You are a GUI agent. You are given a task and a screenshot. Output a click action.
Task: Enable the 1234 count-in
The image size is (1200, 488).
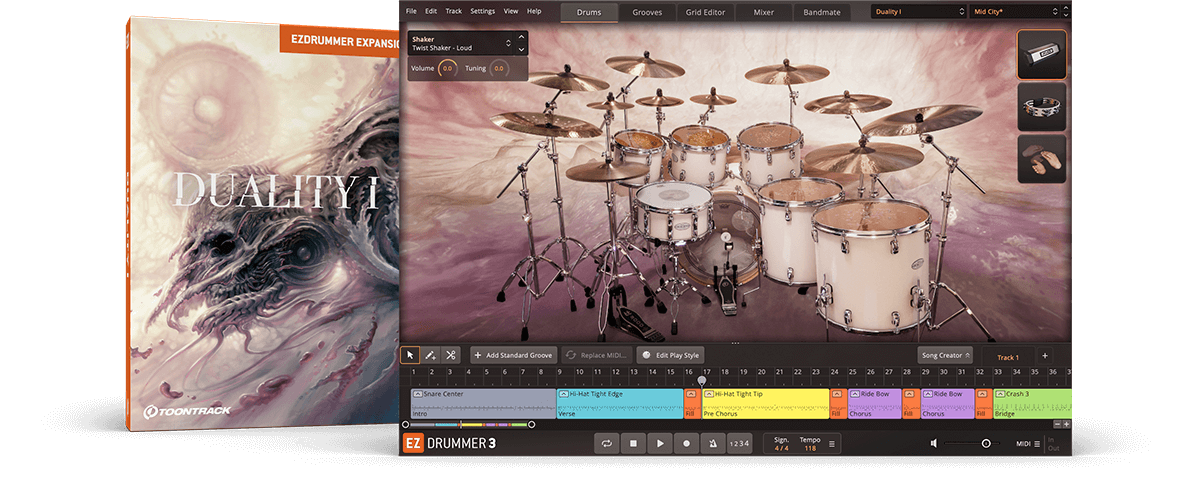coord(738,443)
